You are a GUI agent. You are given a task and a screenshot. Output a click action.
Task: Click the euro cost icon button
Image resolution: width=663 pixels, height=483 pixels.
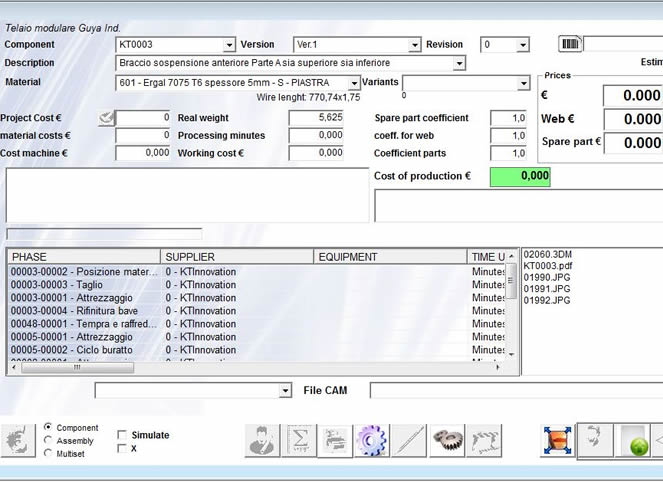coord(18,441)
